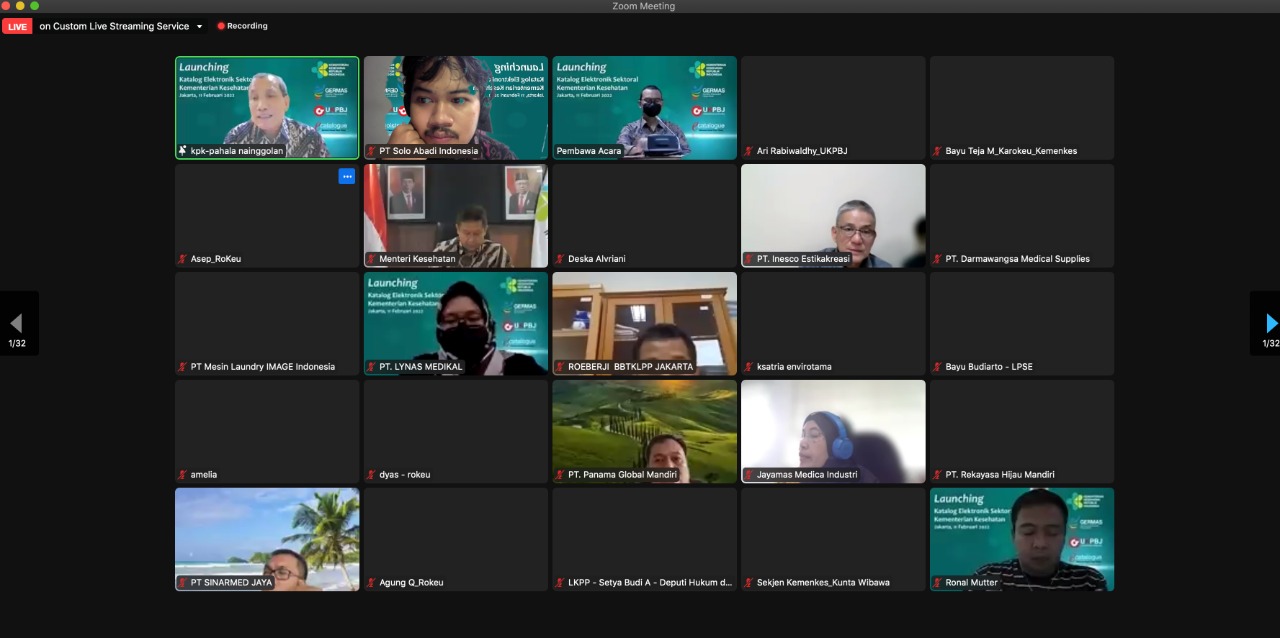The width and height of the screenshot is (1280, 638).
Task: Open the Custom Live Streaming Service dropdown
Action: click(199, 26)
